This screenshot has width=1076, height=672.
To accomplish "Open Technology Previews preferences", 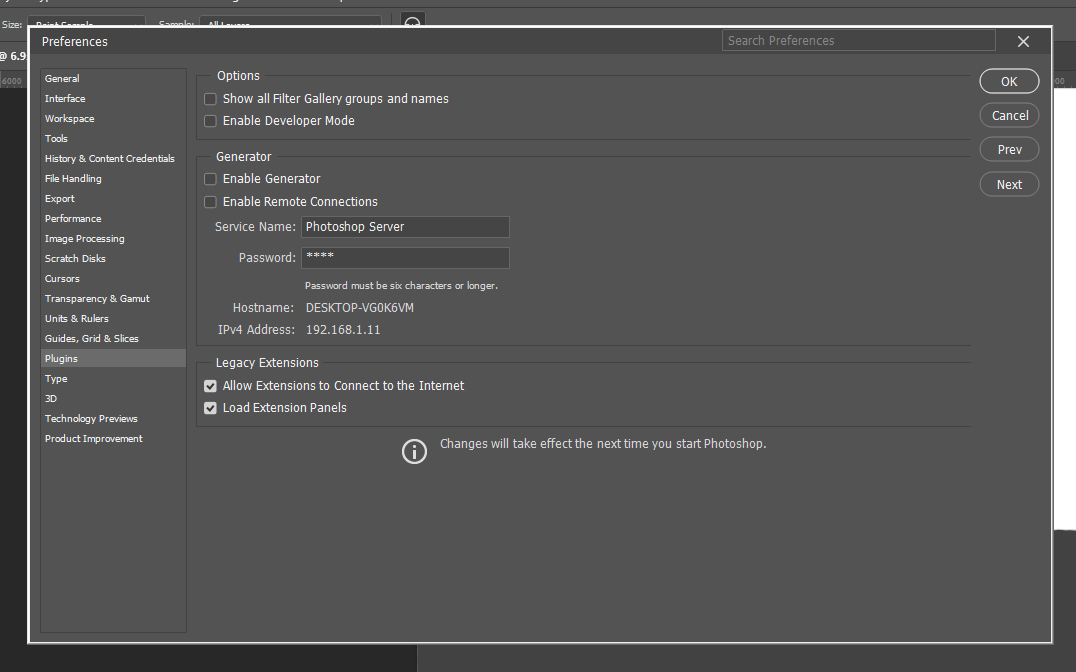I will coord(91,418).
